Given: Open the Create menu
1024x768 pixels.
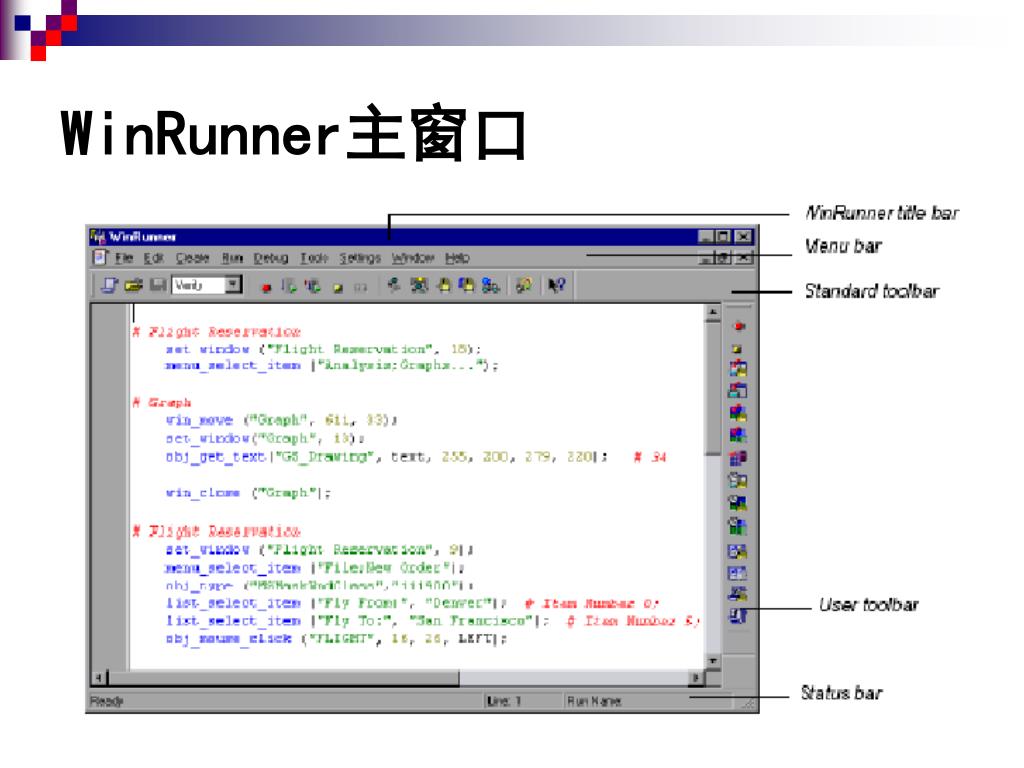Looking at the screenshot, I should [192, 258].
